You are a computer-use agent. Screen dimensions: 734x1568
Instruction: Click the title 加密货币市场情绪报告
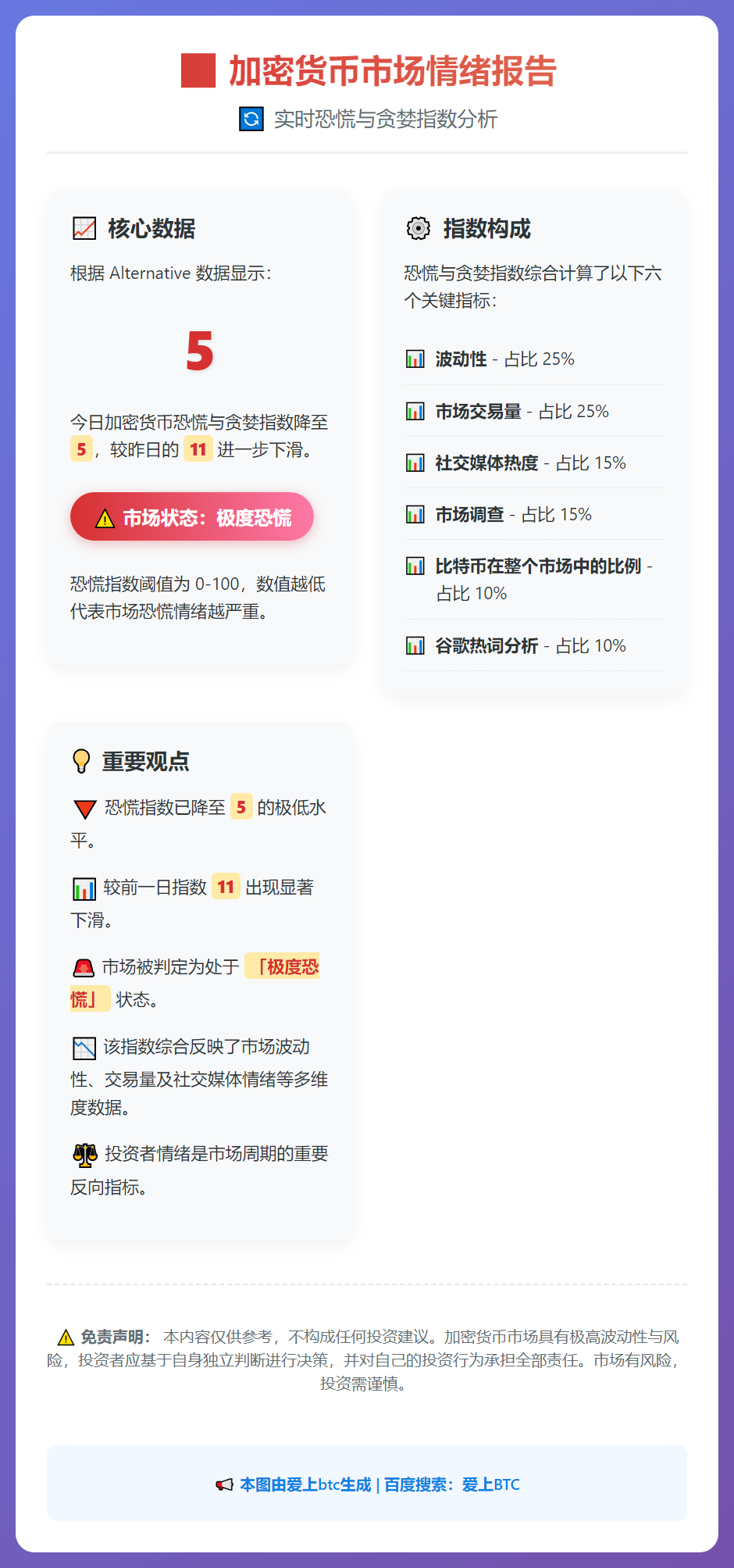(392, 70)
